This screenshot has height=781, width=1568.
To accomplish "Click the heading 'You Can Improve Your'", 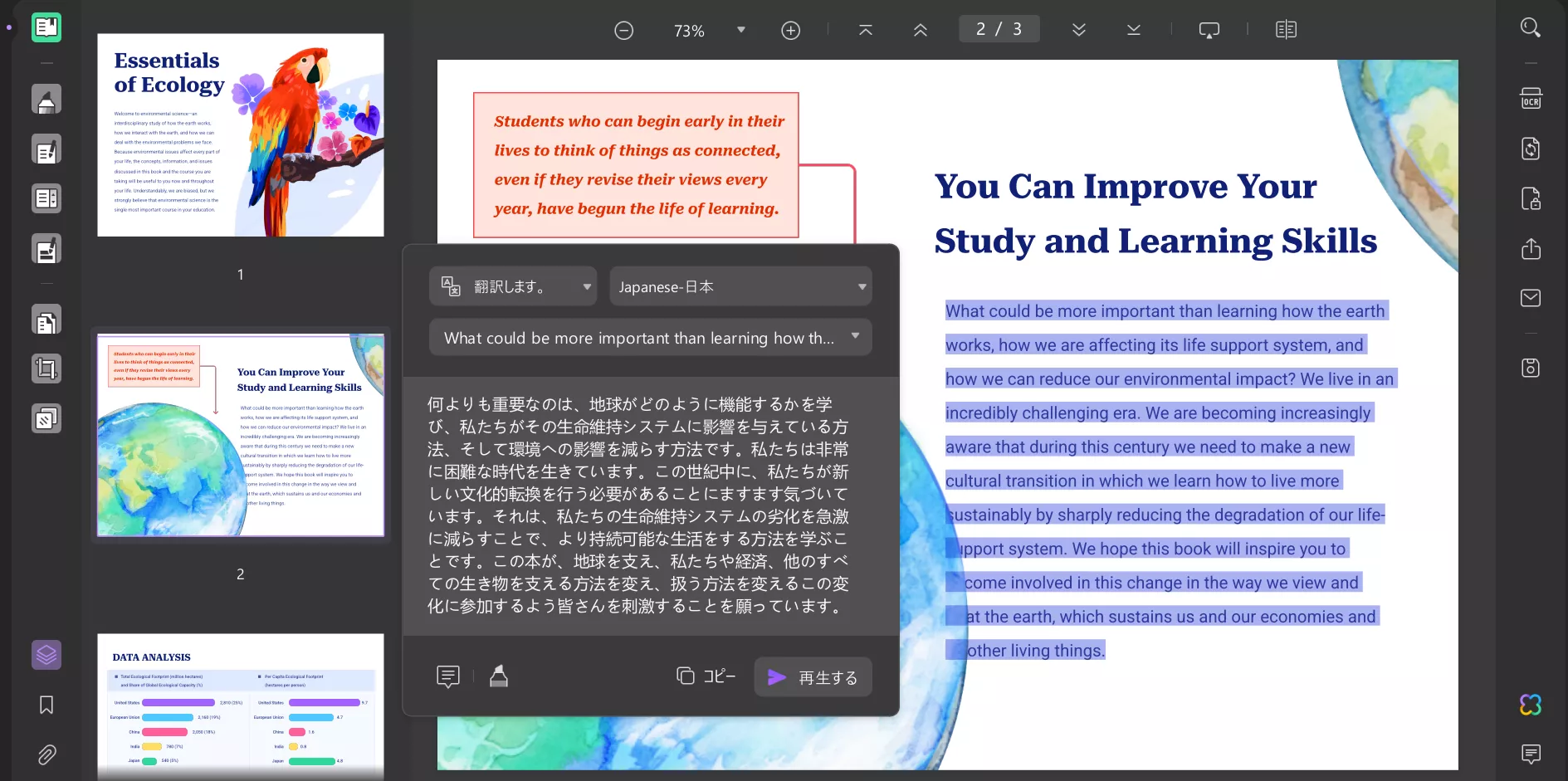I will [1126, 187].
